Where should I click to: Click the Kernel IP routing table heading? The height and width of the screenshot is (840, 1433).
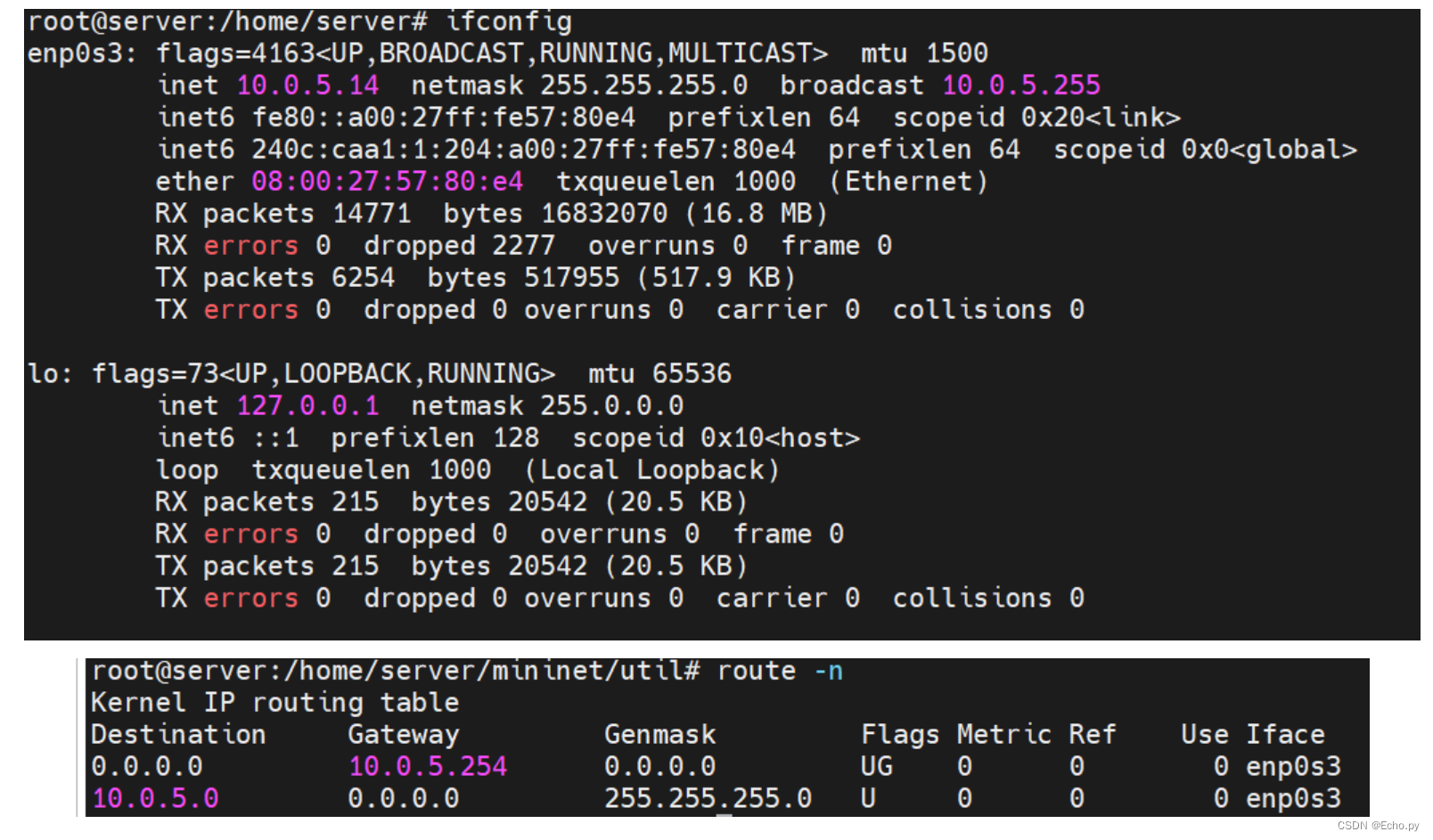click(275, 703)
